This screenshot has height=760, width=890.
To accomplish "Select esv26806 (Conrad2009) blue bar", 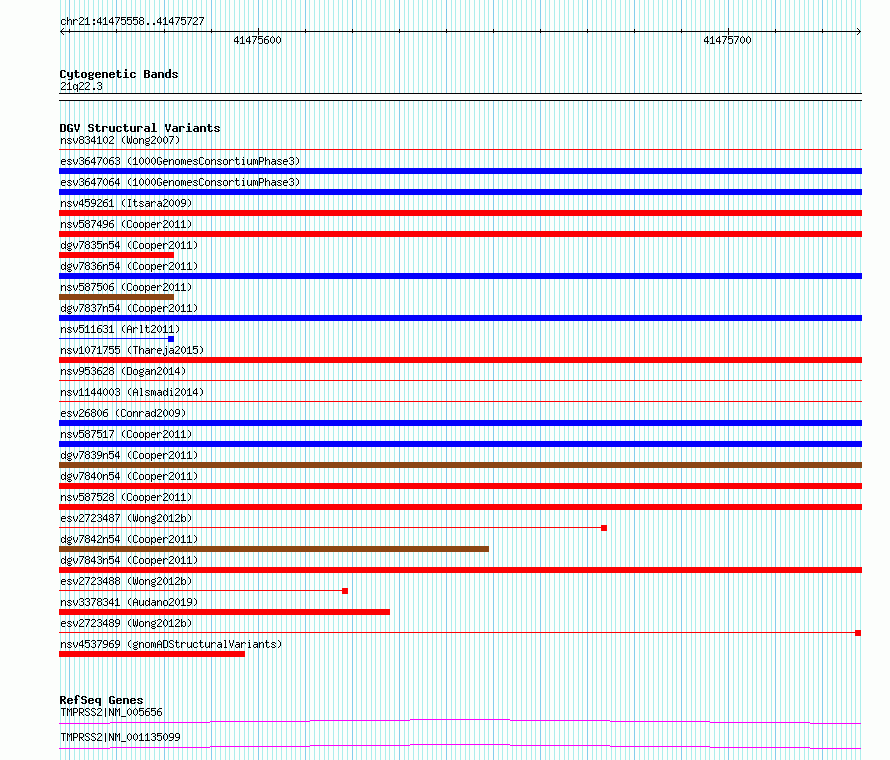I will pos(460,423).
